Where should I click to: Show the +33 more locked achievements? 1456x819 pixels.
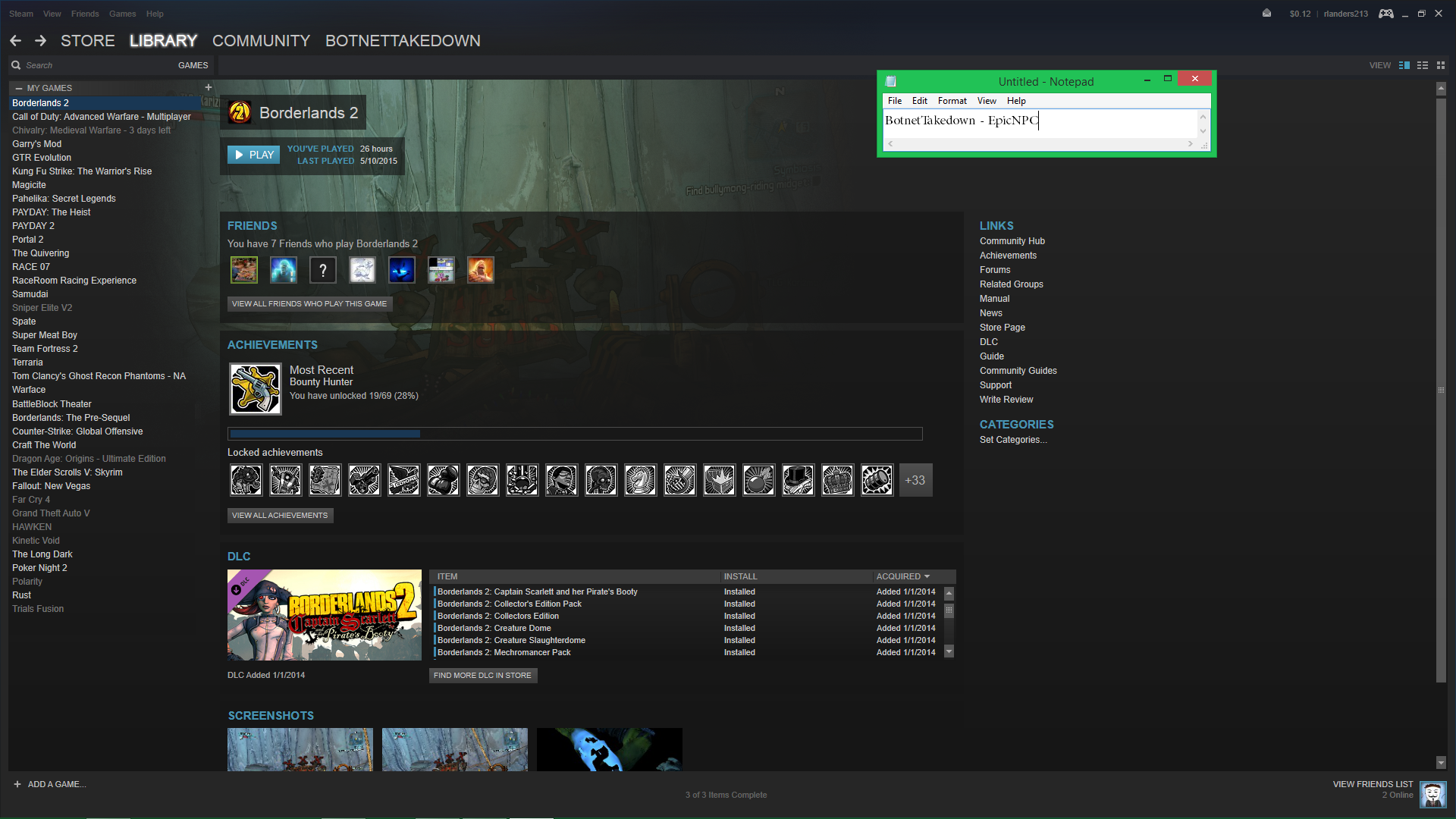pos(915,480)
